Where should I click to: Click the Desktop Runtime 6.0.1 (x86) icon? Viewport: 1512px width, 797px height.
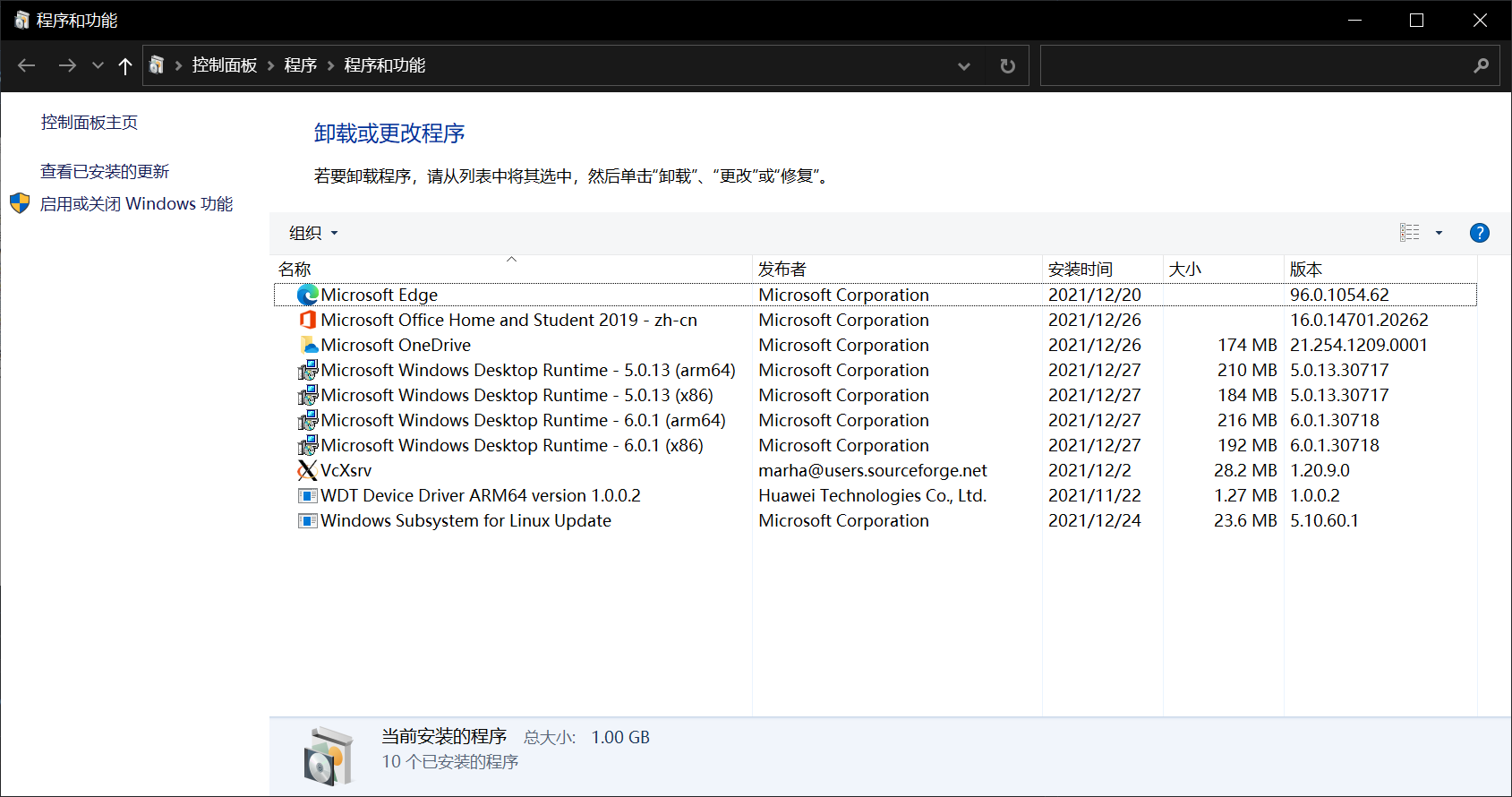click(x=308, y=445)
